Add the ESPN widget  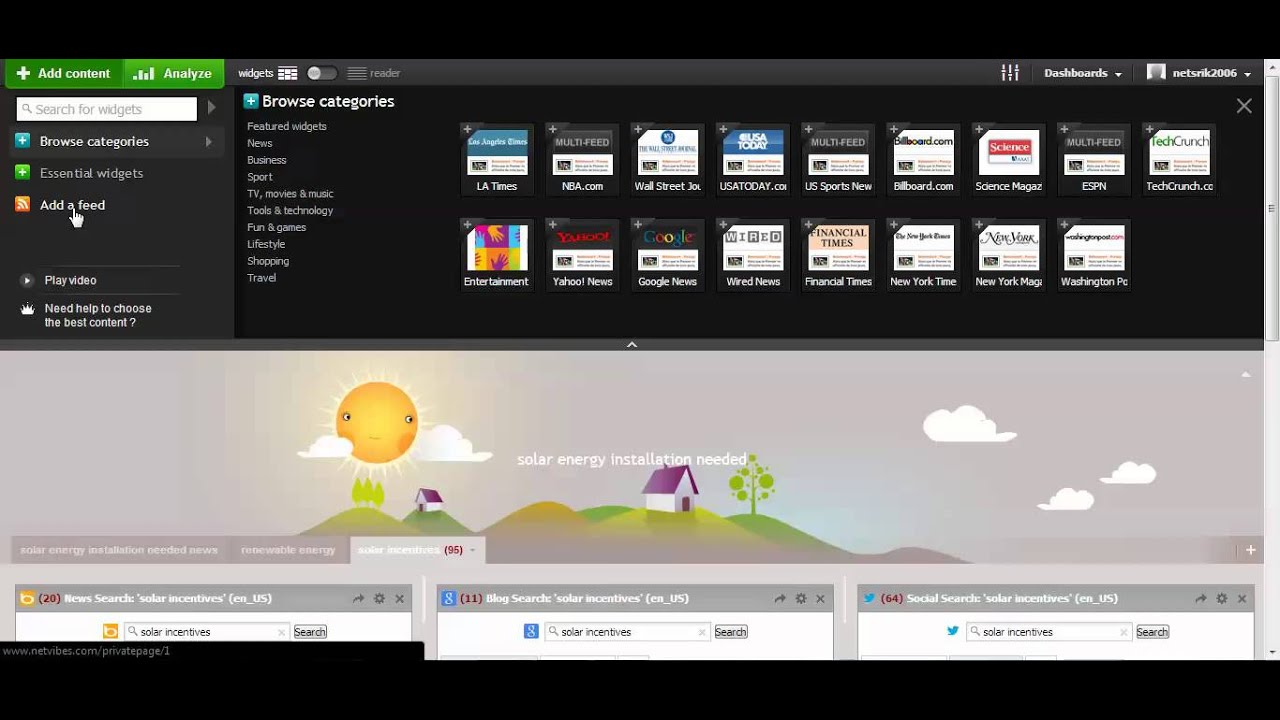1094,159
